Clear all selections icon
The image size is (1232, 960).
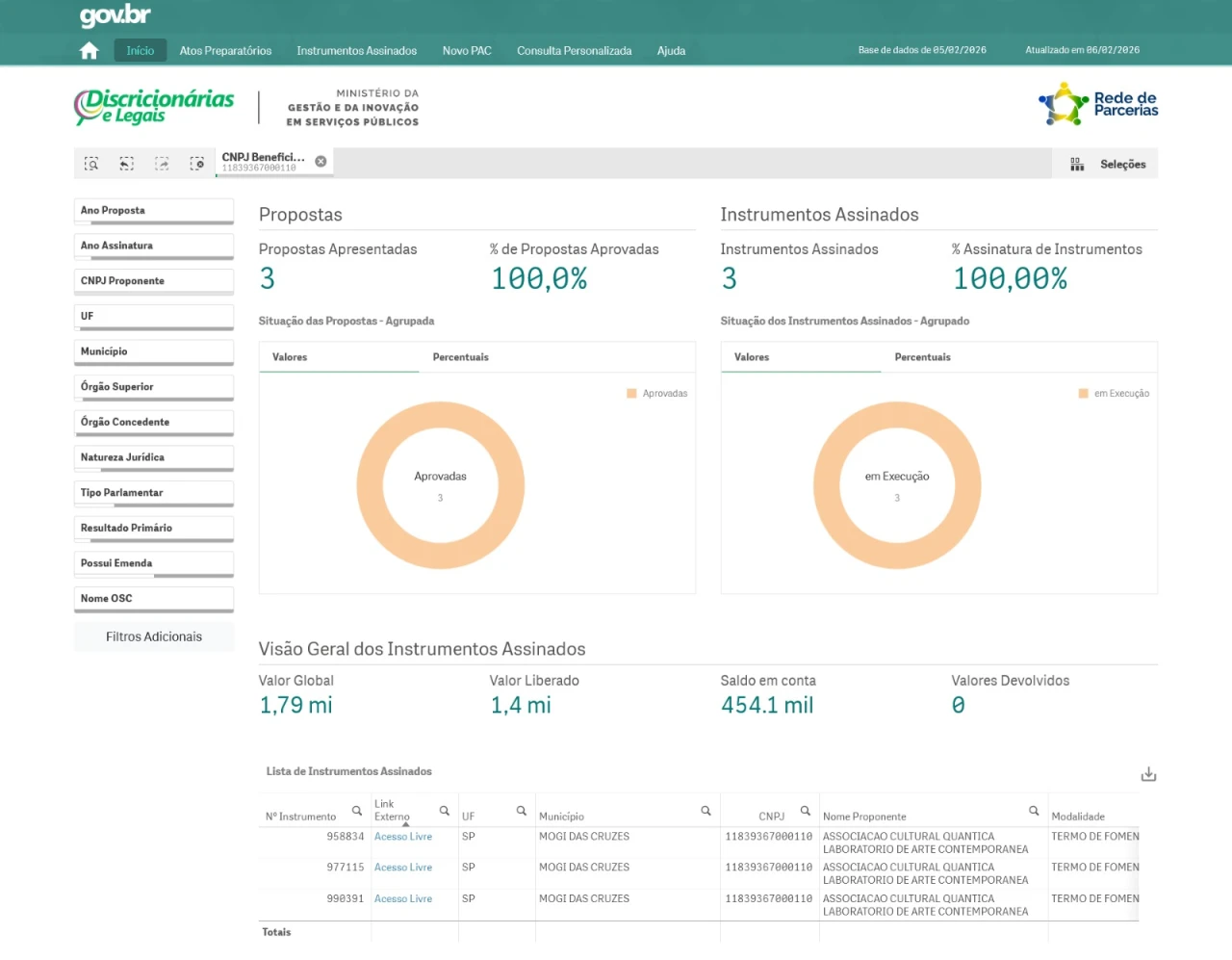point(197,164)
